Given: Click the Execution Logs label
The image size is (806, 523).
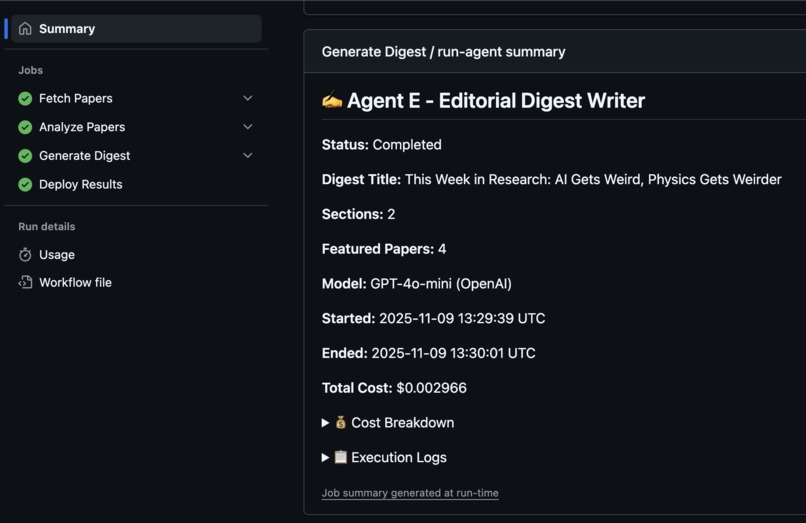Looking at the screenshot, I should tap(399, 457).
